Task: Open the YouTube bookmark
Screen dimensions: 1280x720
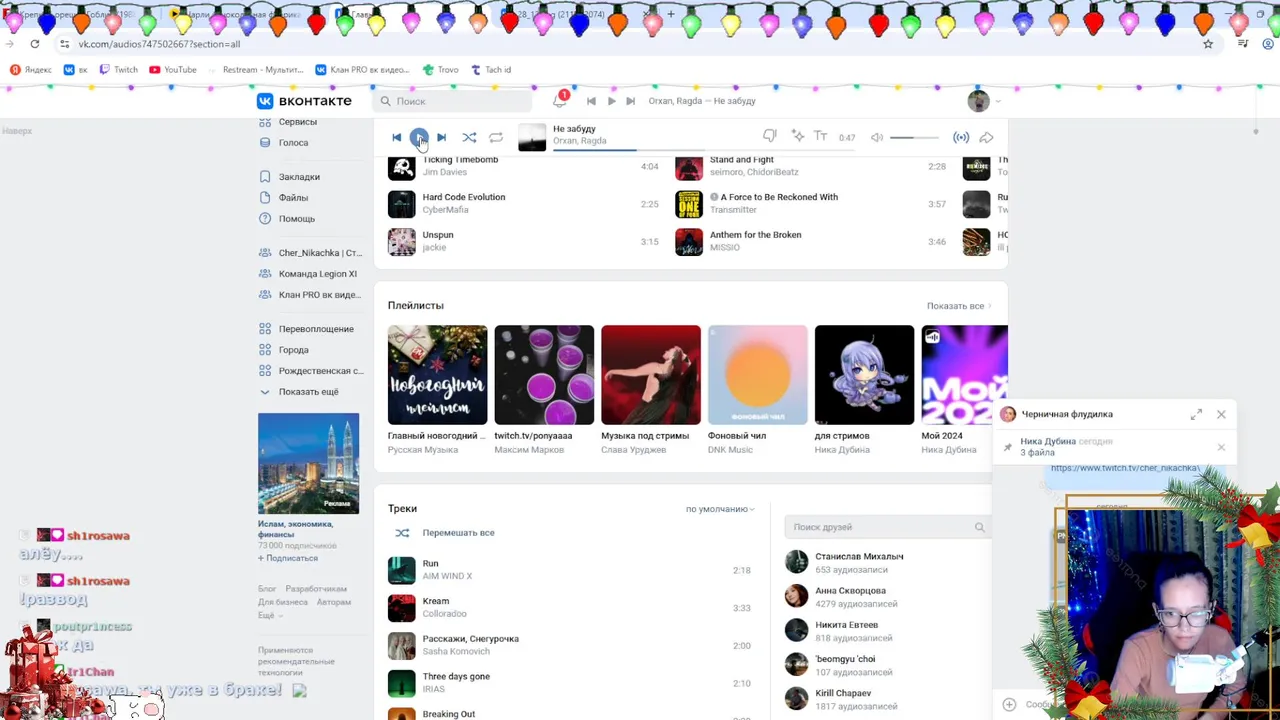Action: click(173, 70)
